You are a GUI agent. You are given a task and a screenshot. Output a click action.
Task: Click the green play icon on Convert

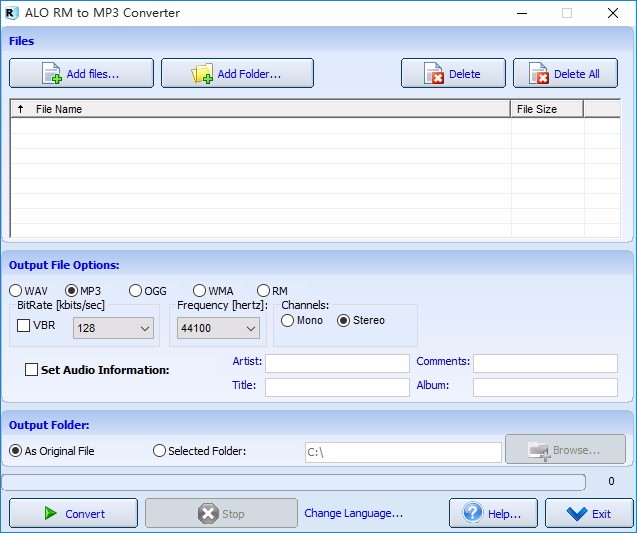[50, 513]
